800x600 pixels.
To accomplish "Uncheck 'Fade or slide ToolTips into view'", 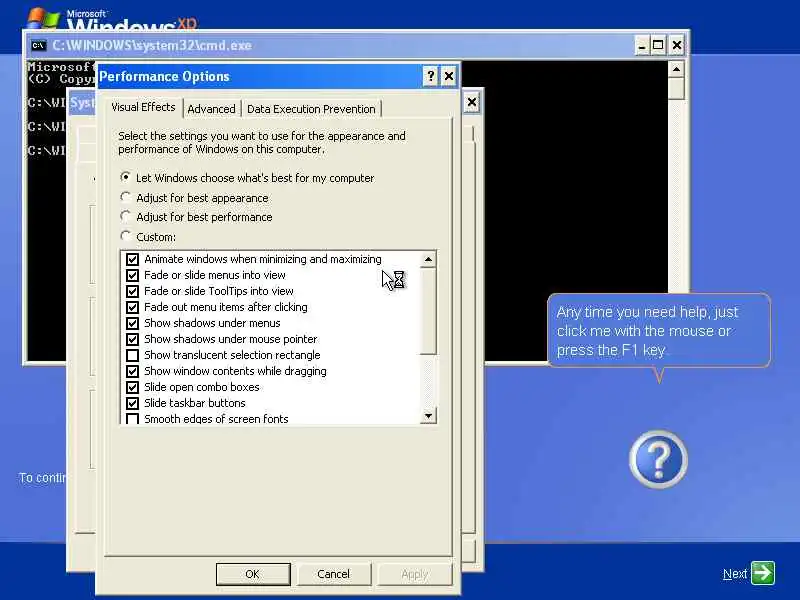I will (x=133, y=291).
